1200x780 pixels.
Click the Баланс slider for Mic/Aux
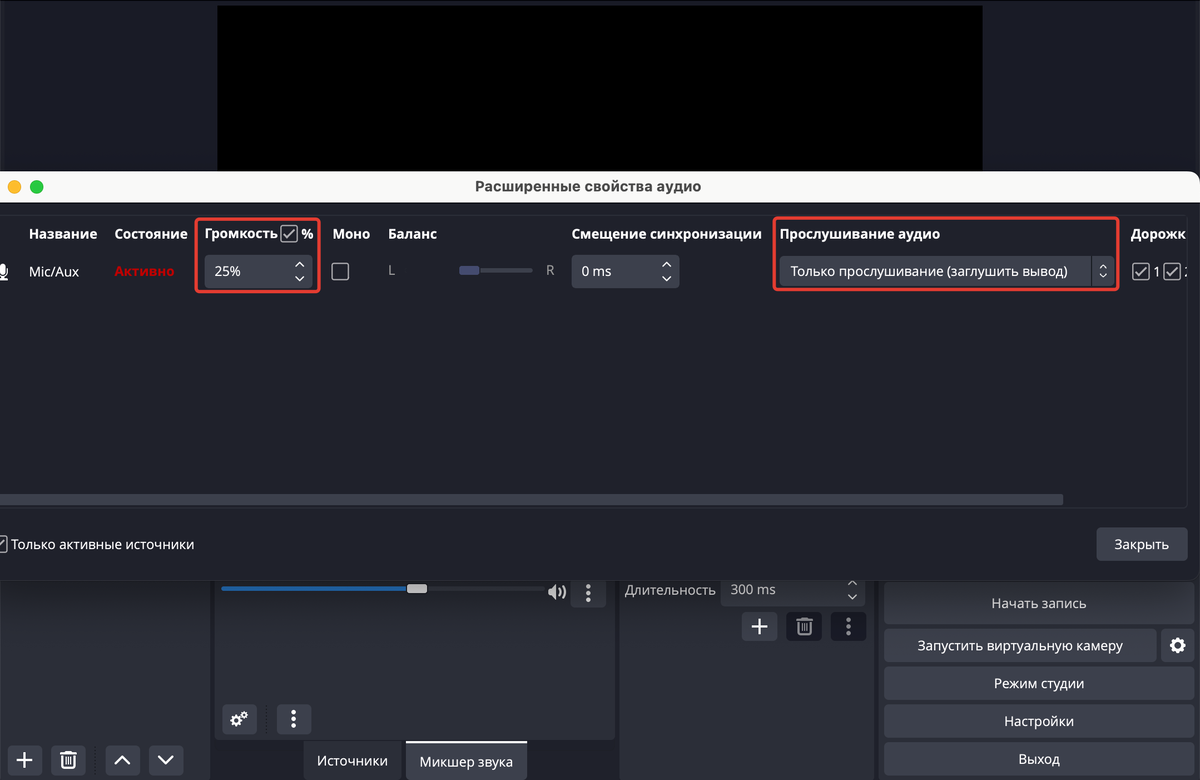click(x=495, y=271)
